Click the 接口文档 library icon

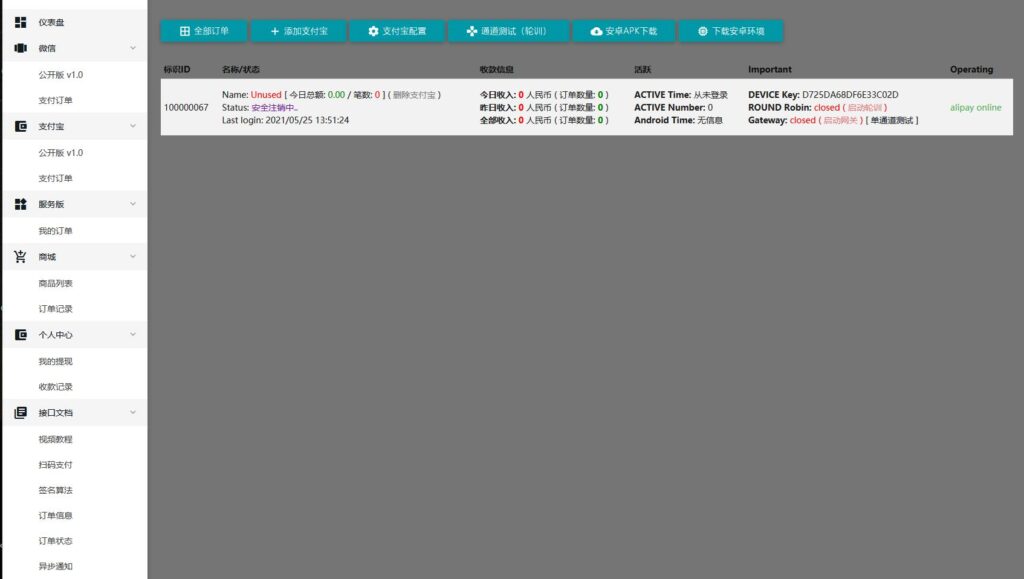click(20, 412)
